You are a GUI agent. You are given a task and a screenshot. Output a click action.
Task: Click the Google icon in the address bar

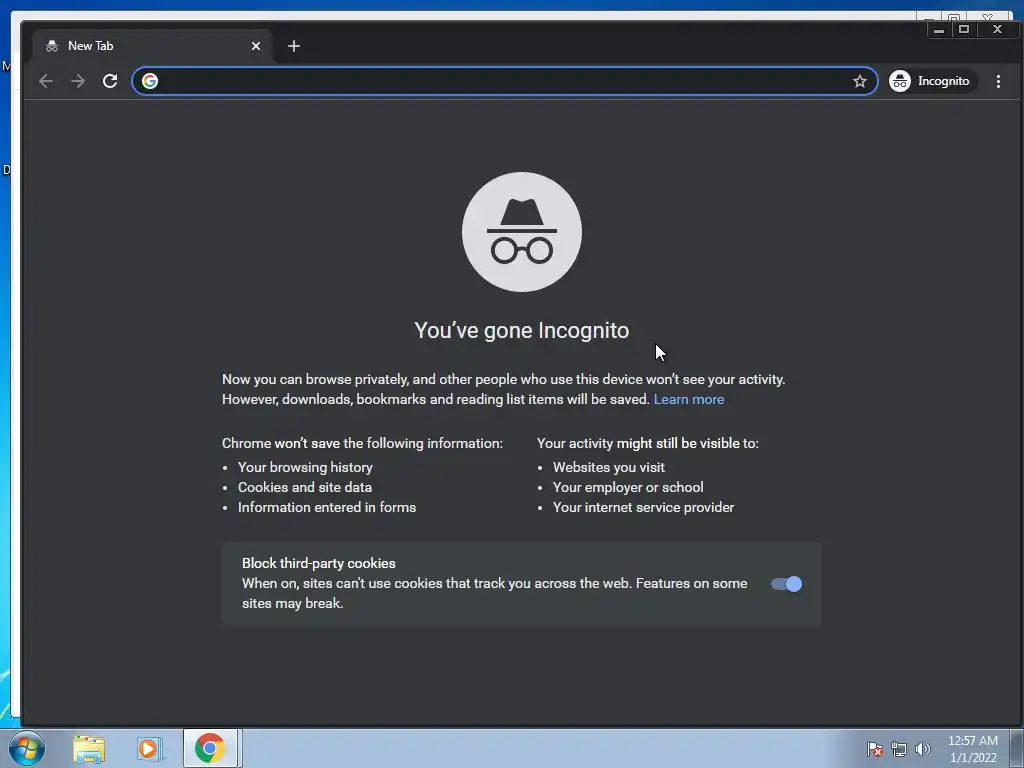pyautogui.click(x=150, y=81)
